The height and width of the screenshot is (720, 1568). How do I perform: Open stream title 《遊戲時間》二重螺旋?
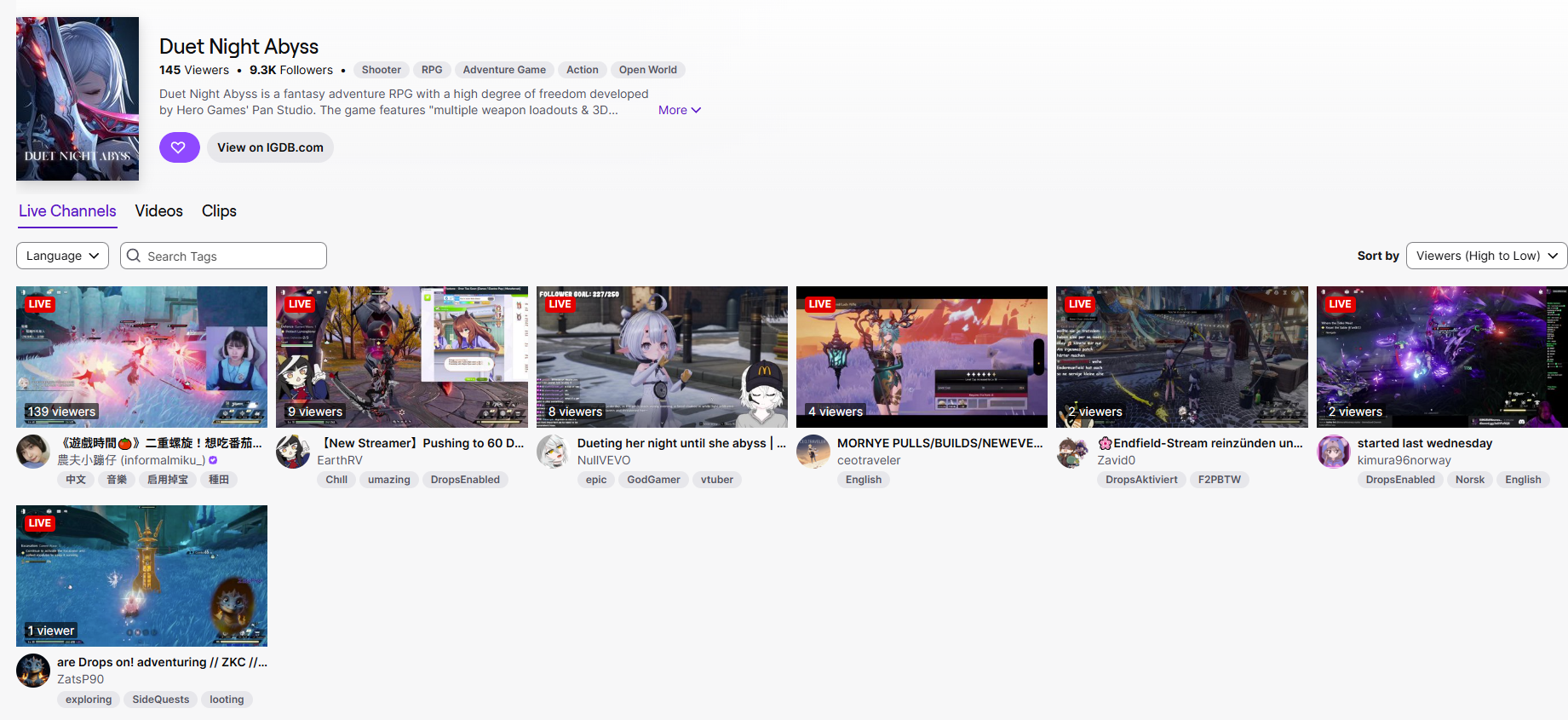160,443
